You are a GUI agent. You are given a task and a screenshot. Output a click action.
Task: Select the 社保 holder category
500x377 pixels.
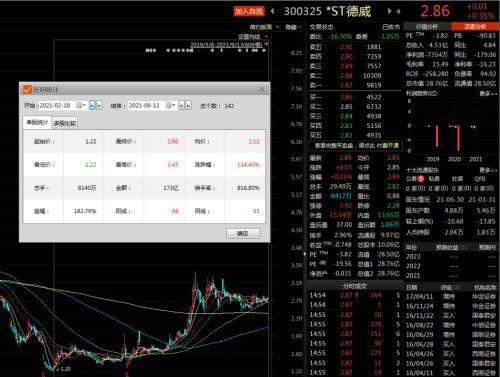click(x=457, y=179)
